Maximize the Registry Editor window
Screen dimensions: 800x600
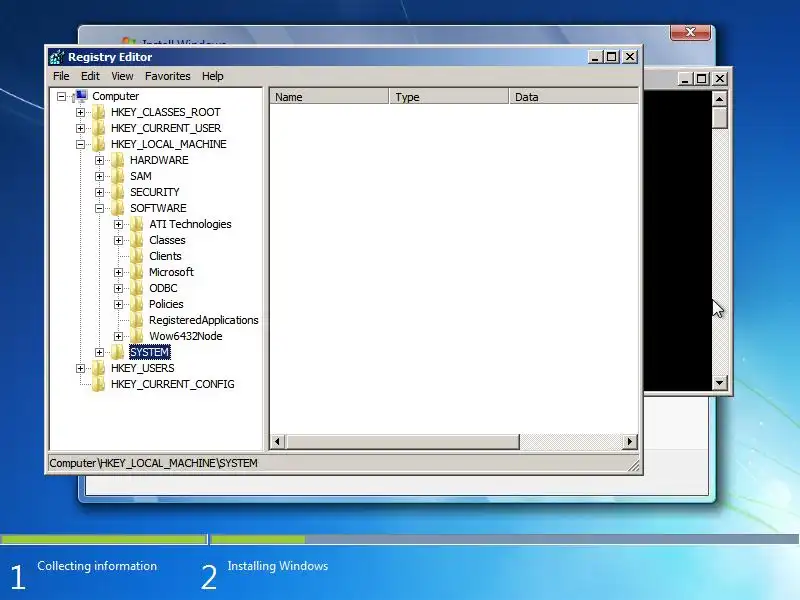(x=612, y=57)
